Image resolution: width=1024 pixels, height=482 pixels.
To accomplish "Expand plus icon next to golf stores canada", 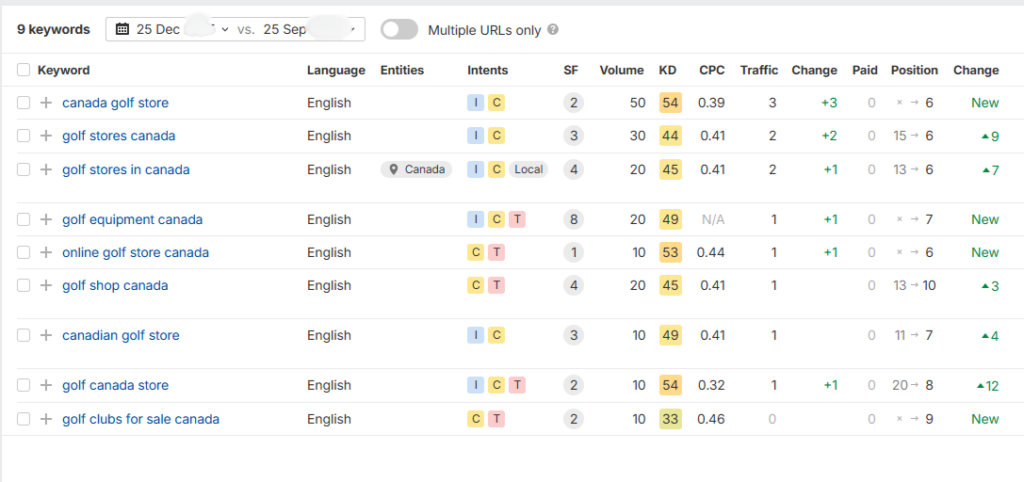I will [x=45, y=136].
